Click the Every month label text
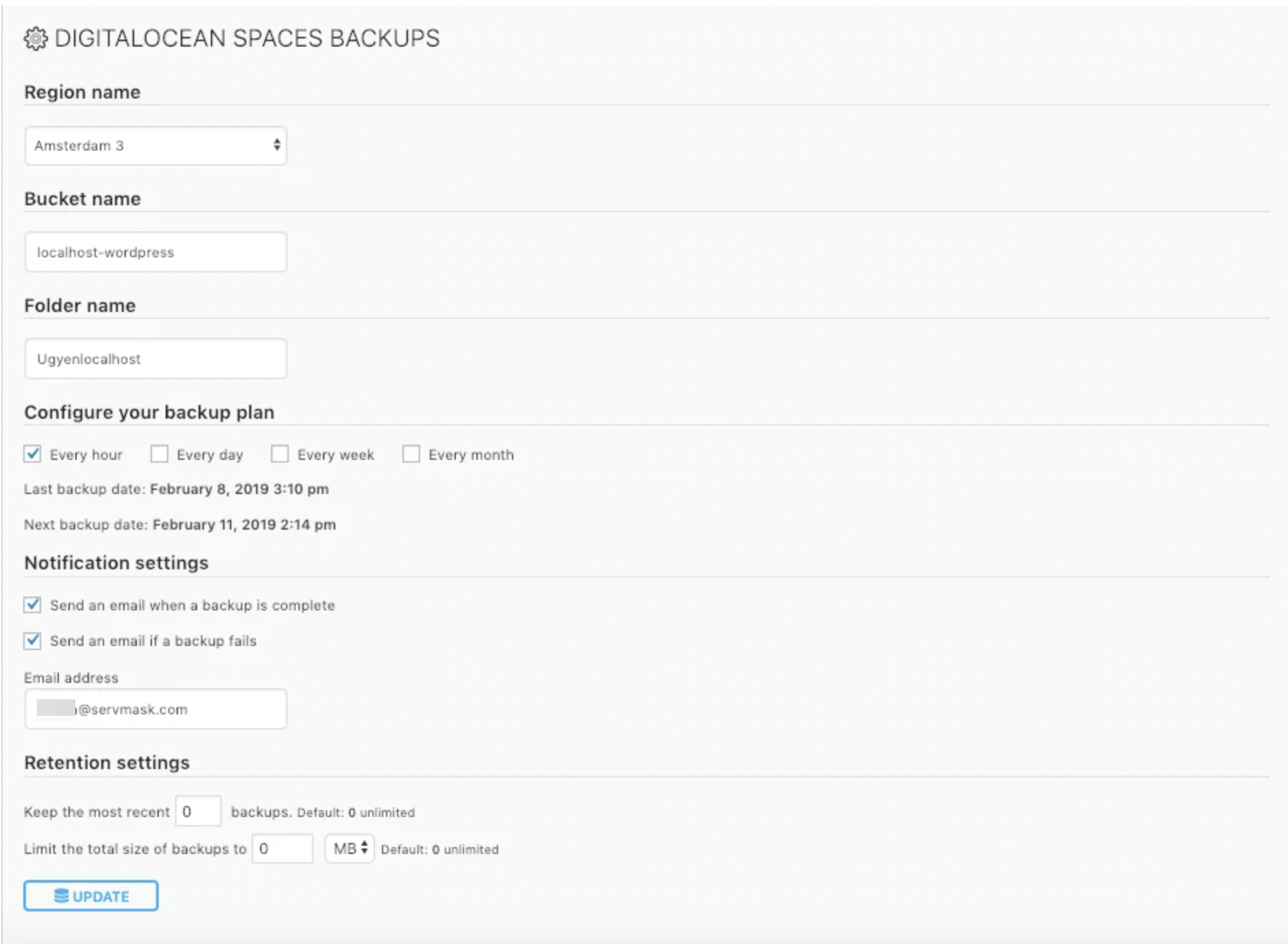1288x947 pixels. [x=471, y=455]
